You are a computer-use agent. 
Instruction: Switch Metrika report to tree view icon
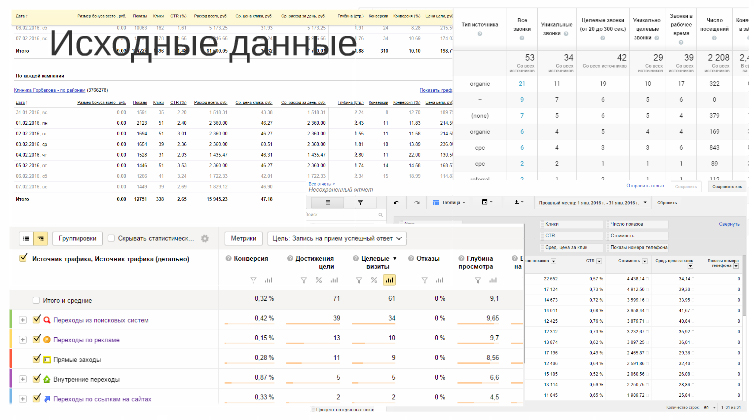40,239
